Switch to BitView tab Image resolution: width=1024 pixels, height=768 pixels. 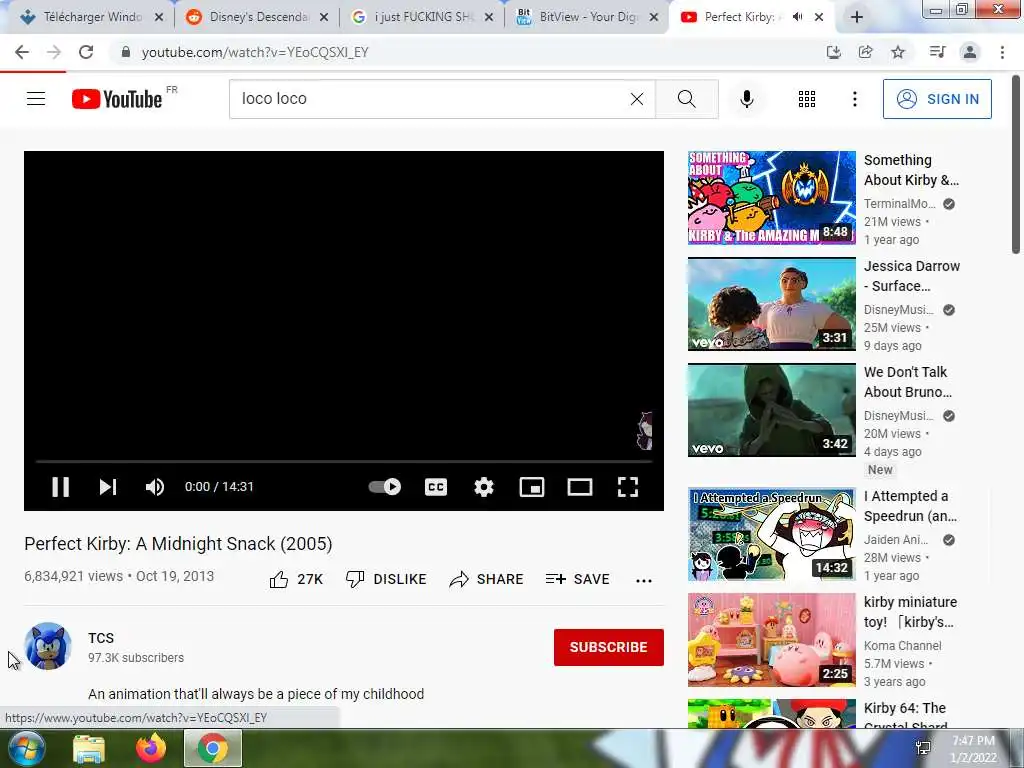tap(586, 17)
